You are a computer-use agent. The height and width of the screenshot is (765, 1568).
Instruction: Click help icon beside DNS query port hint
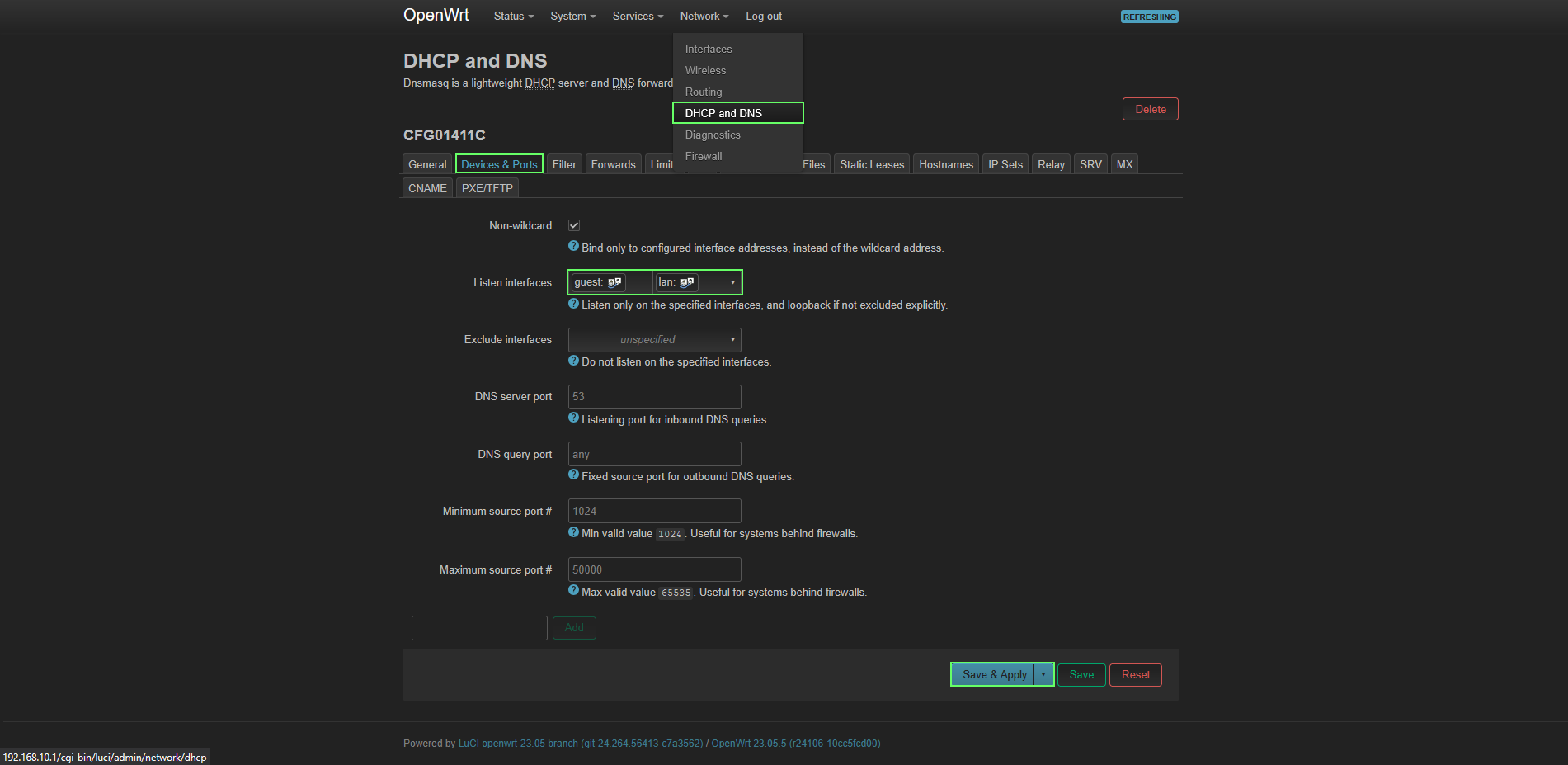pos(574,475)
